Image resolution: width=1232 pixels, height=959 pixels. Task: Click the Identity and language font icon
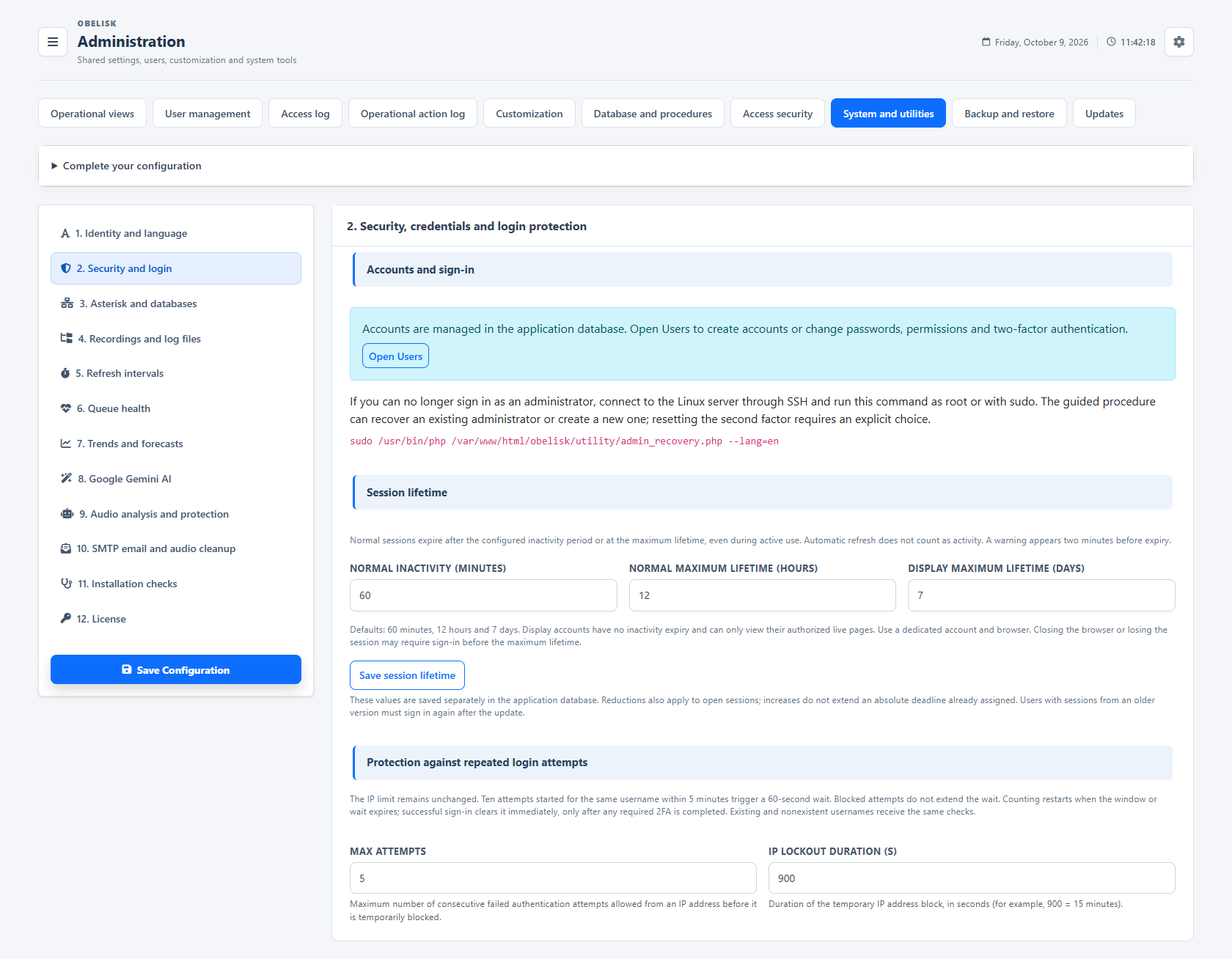(x=65, y=233)
